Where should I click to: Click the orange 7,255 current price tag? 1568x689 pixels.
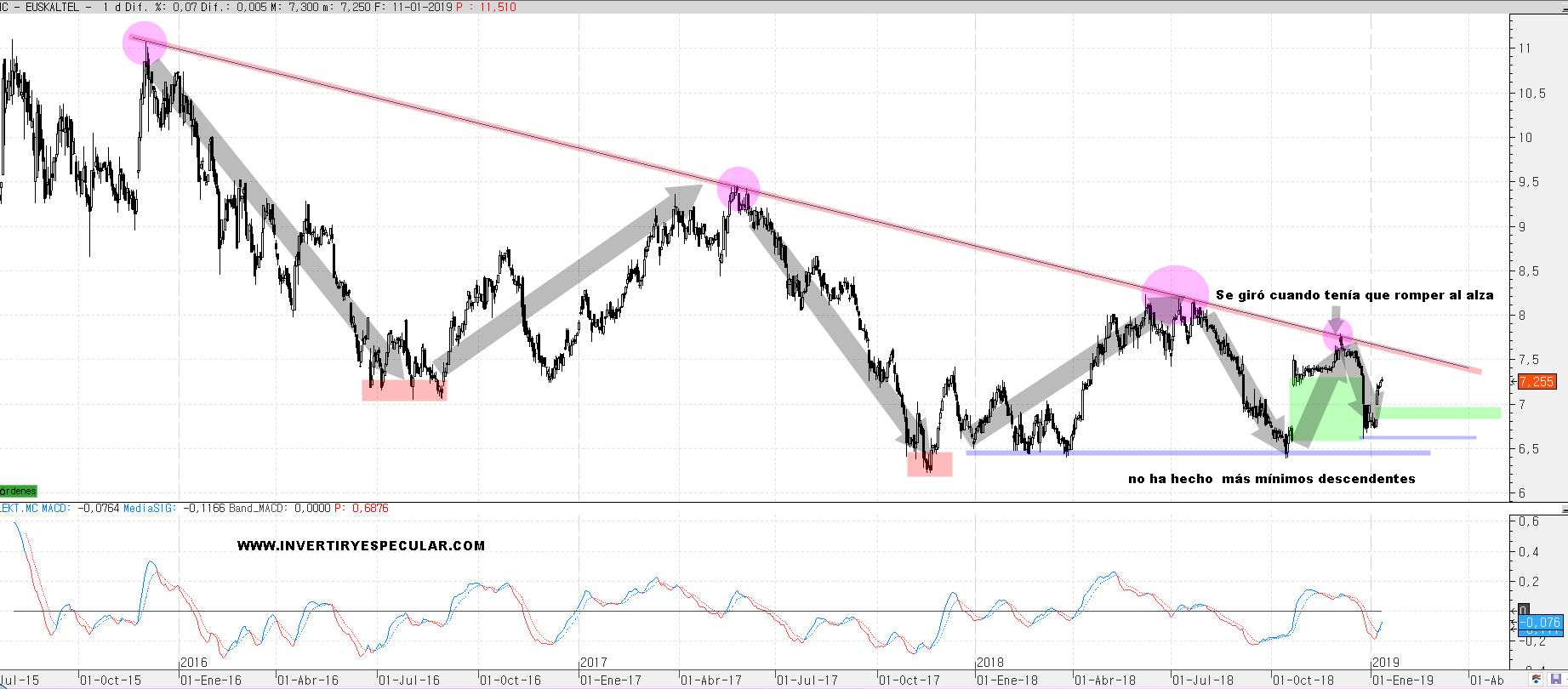pos(1537,382)
